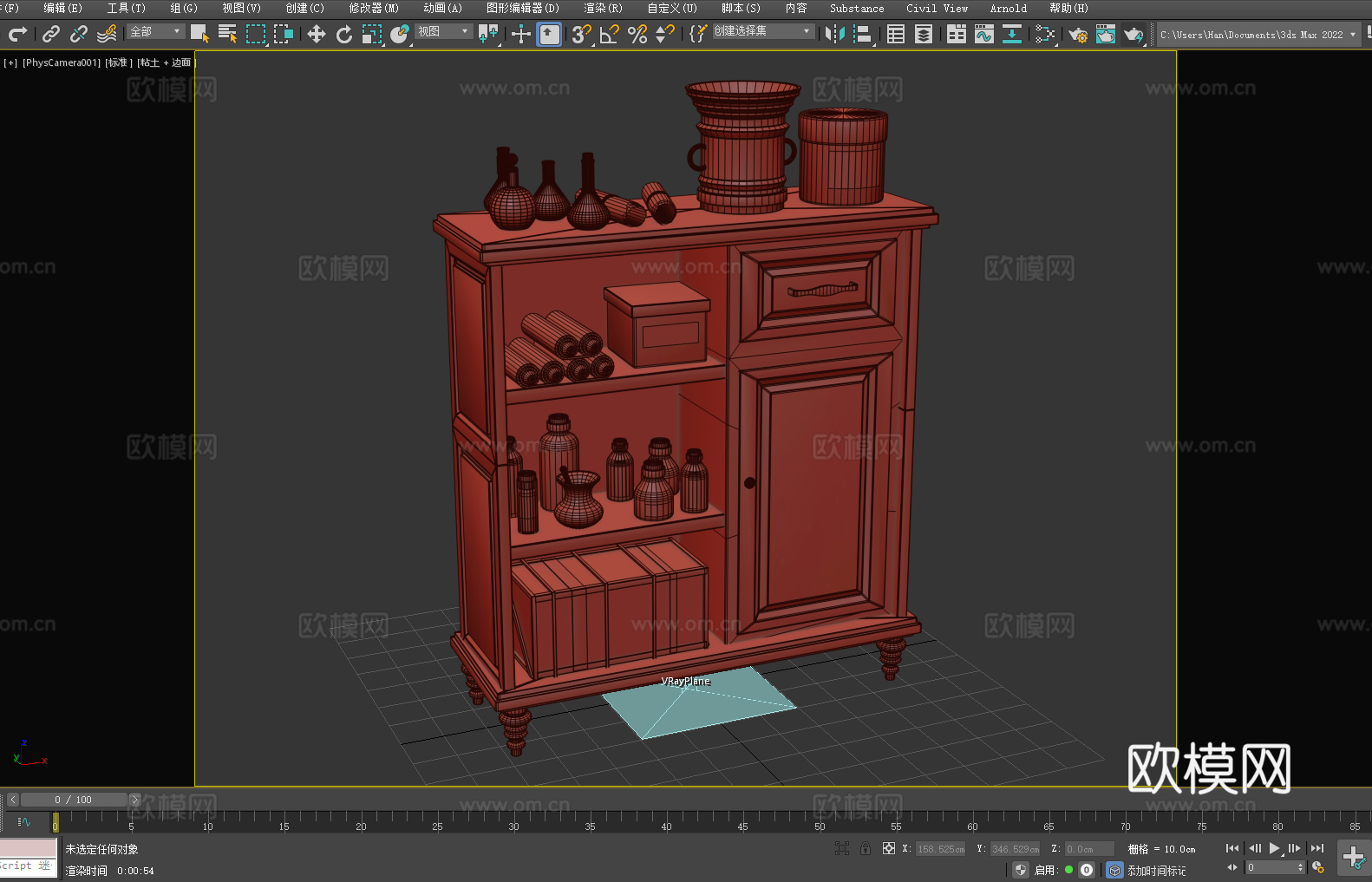1372x882 pixels.
Task: Open the 修改器(M) menu
Action: (374, 8)
